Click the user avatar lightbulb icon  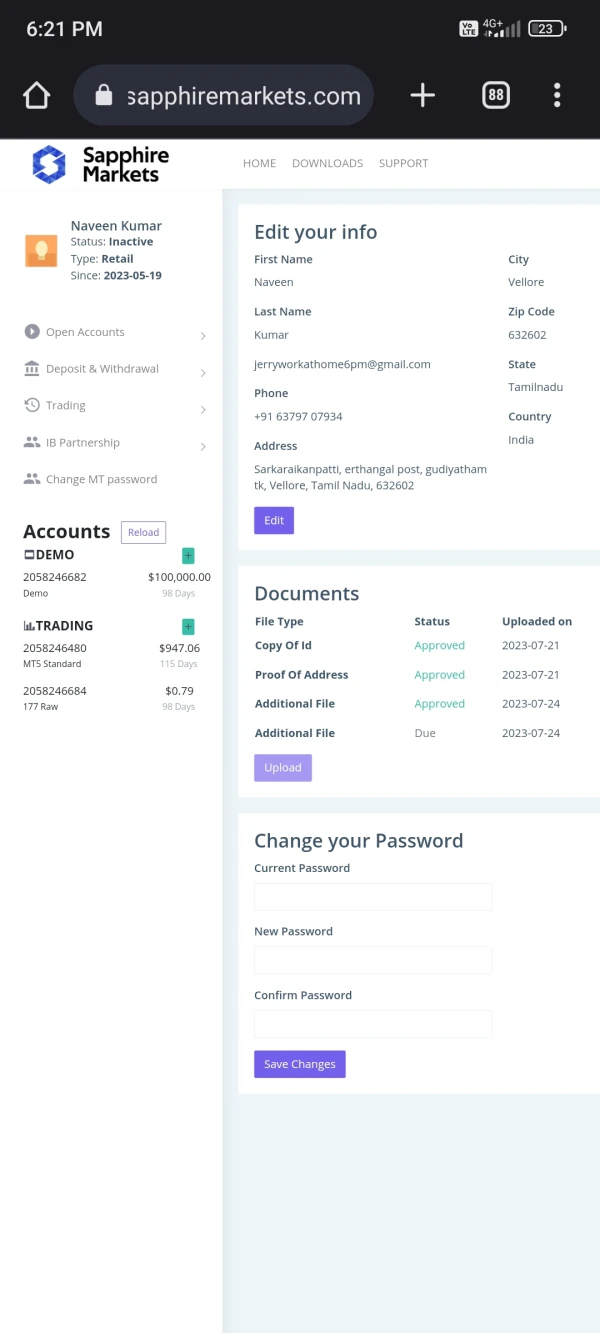click(41, 250)
